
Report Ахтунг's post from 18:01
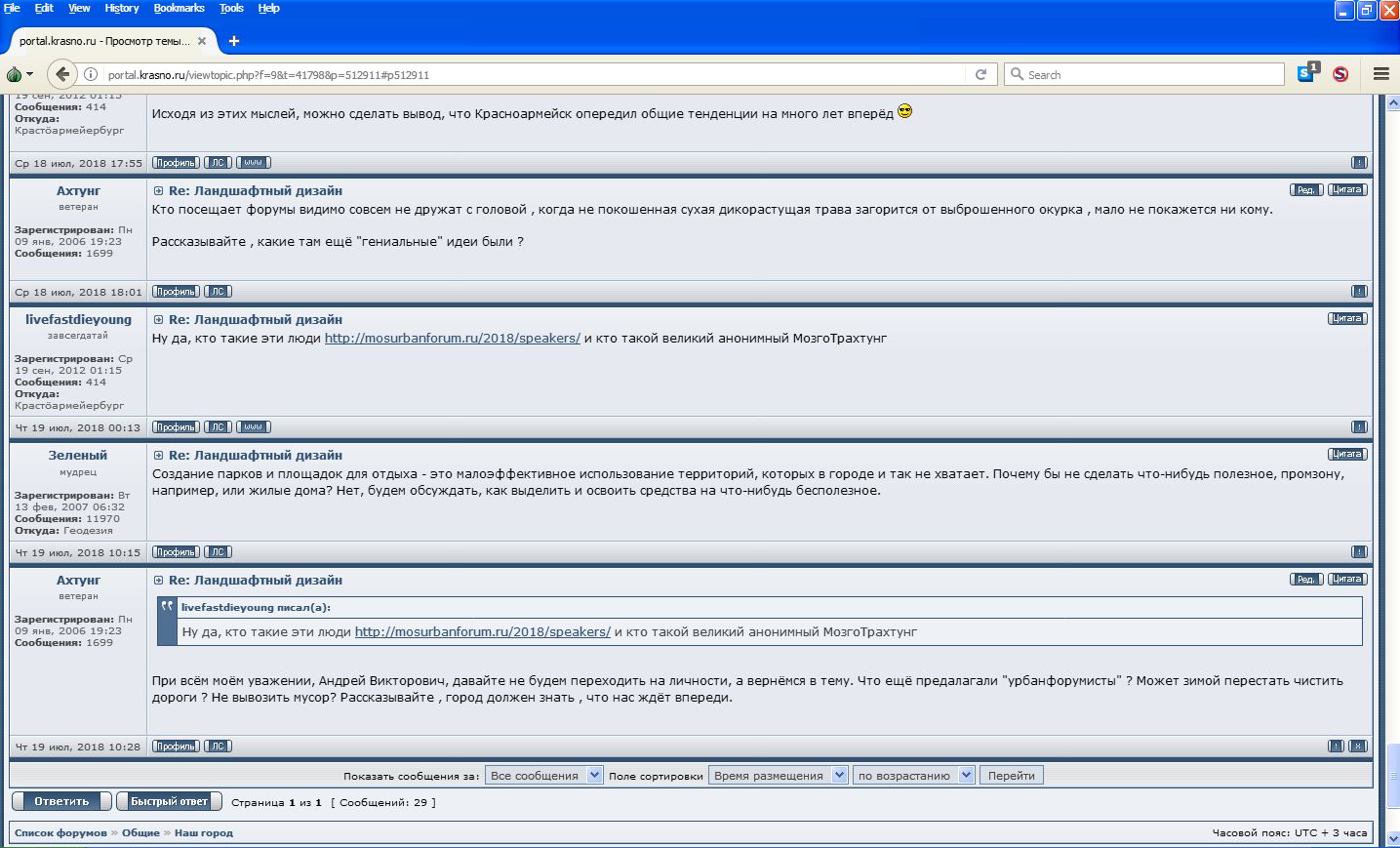[x=1359, y=292]
